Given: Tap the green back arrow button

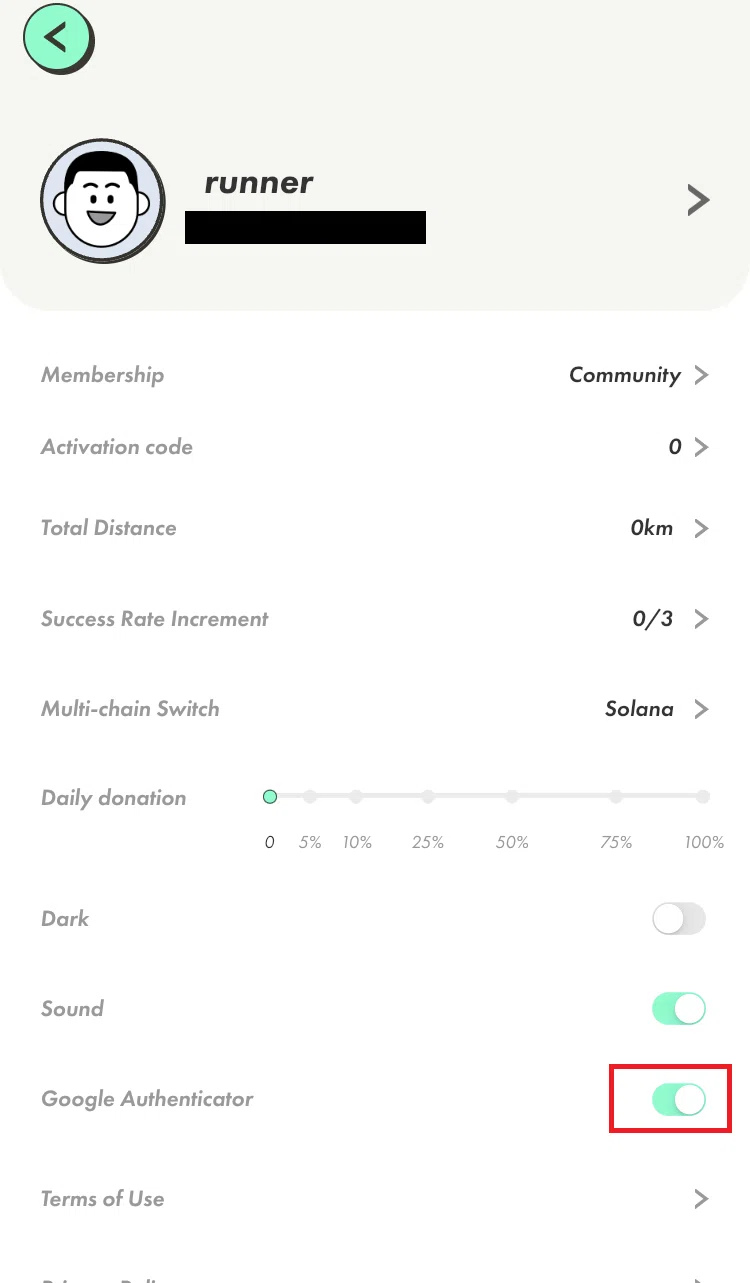Looking at the screenshot, I should (x=58, y=39).
